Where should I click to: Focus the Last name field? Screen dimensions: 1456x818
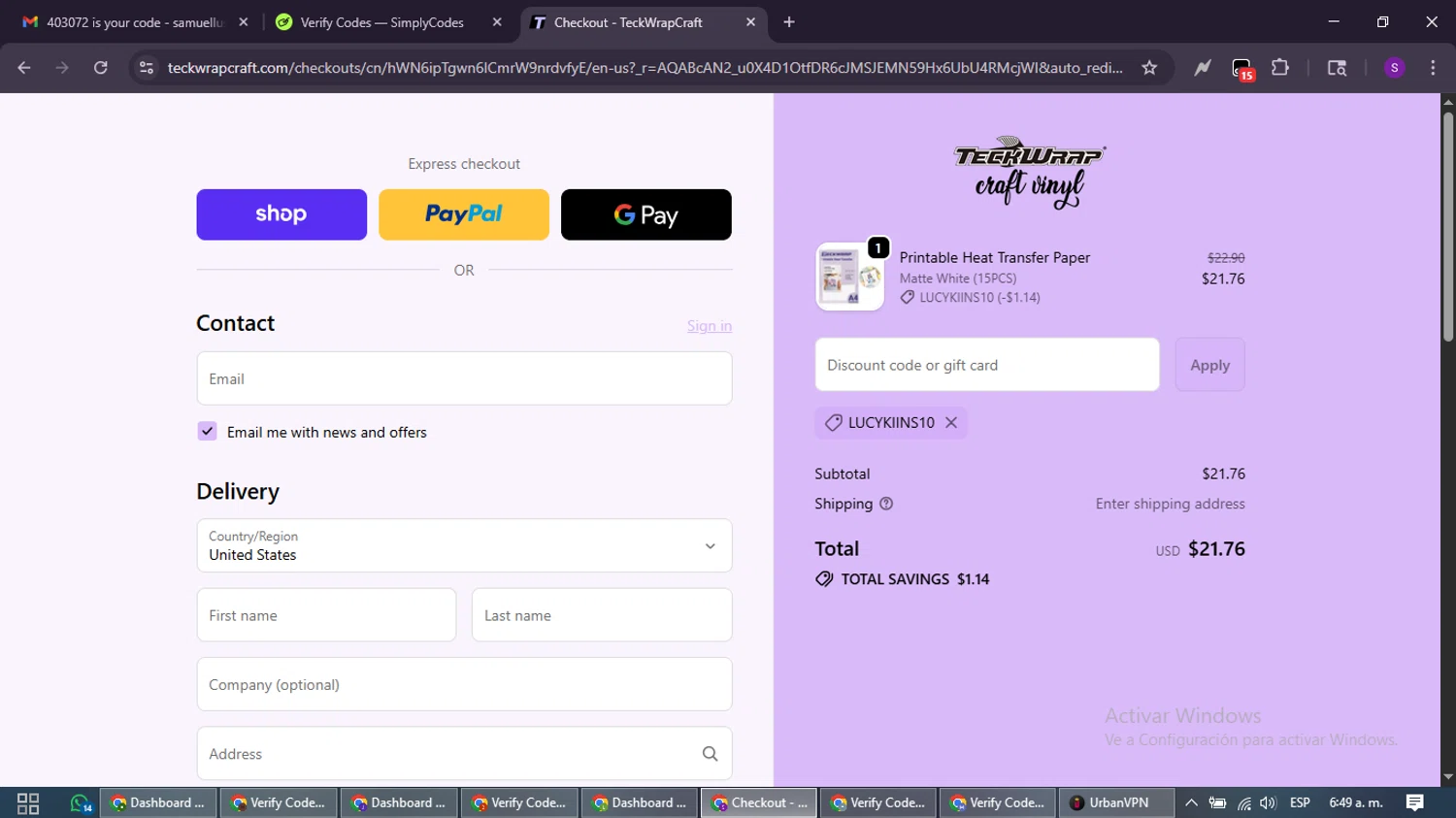coord(602,615)
